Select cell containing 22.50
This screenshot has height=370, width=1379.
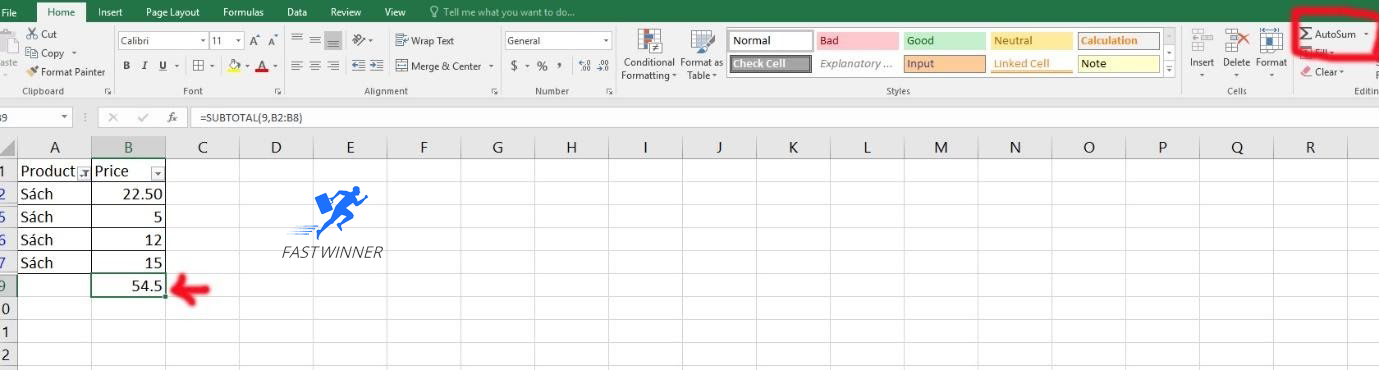pyautogui.click(x=128, y=194)
